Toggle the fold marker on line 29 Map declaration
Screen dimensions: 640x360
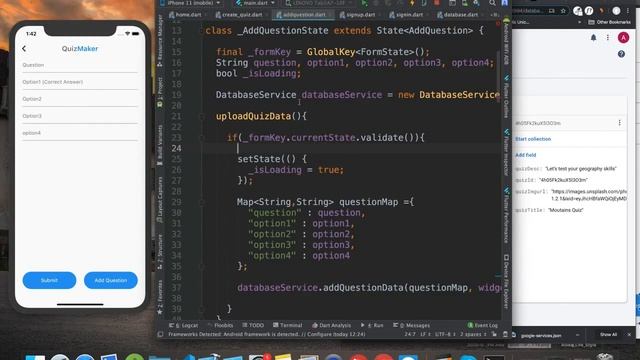202,202
